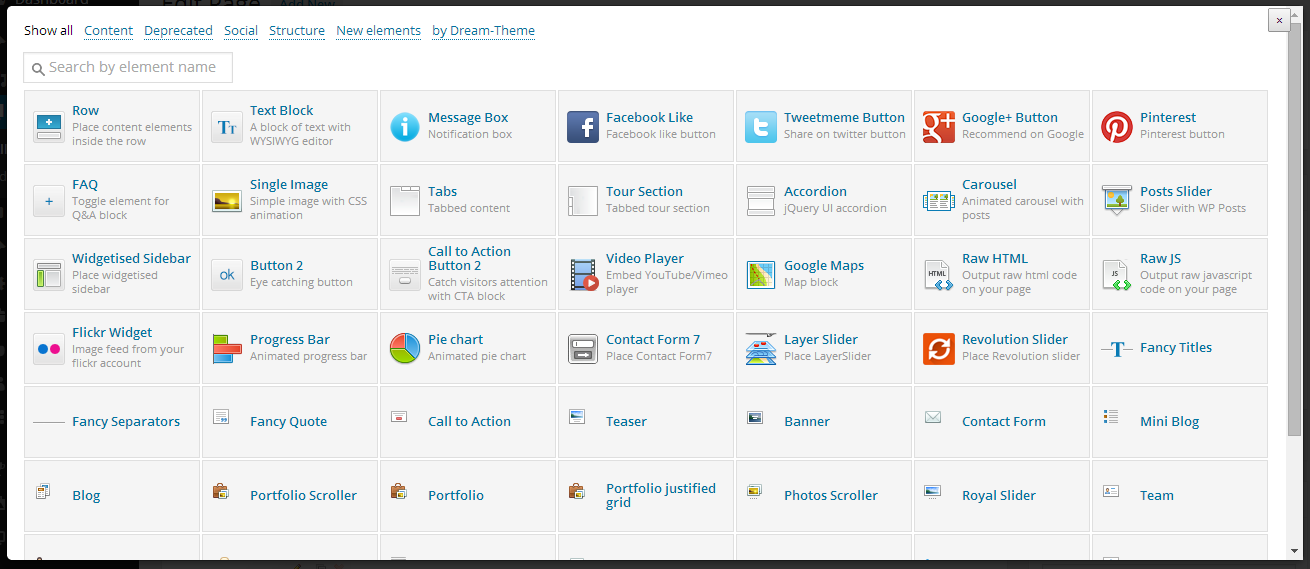The width and height of the screenshot is (1310, 569).
Task: Click the Pie chart icon
Action: [405, 349]
